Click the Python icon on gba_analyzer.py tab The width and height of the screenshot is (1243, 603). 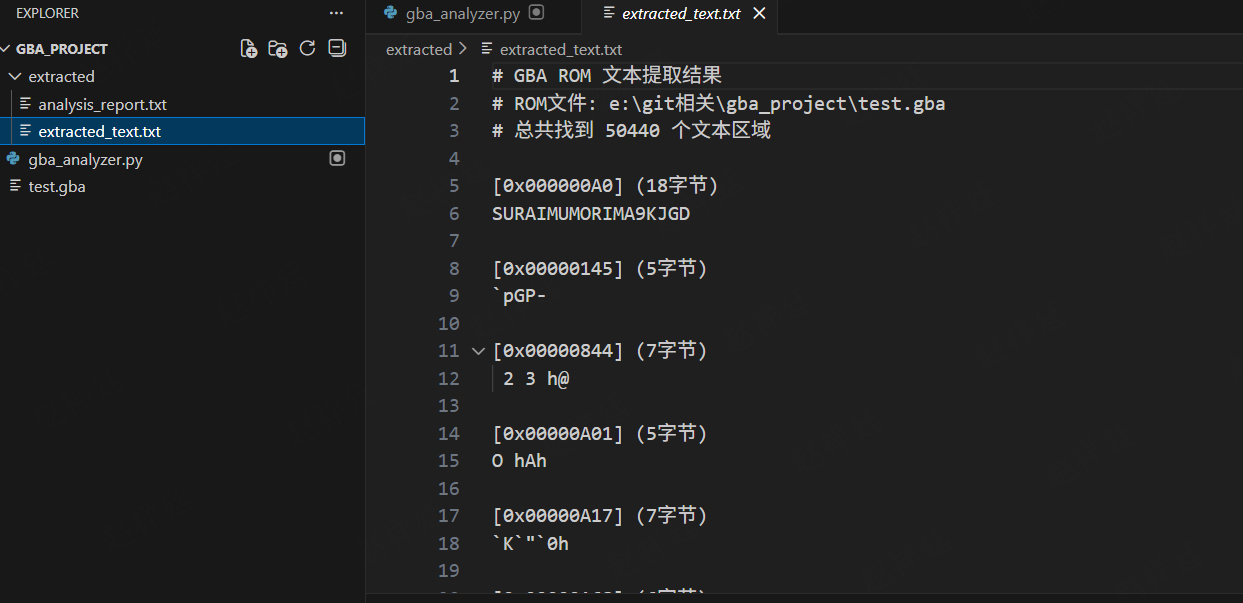click(x=391, y=13)
